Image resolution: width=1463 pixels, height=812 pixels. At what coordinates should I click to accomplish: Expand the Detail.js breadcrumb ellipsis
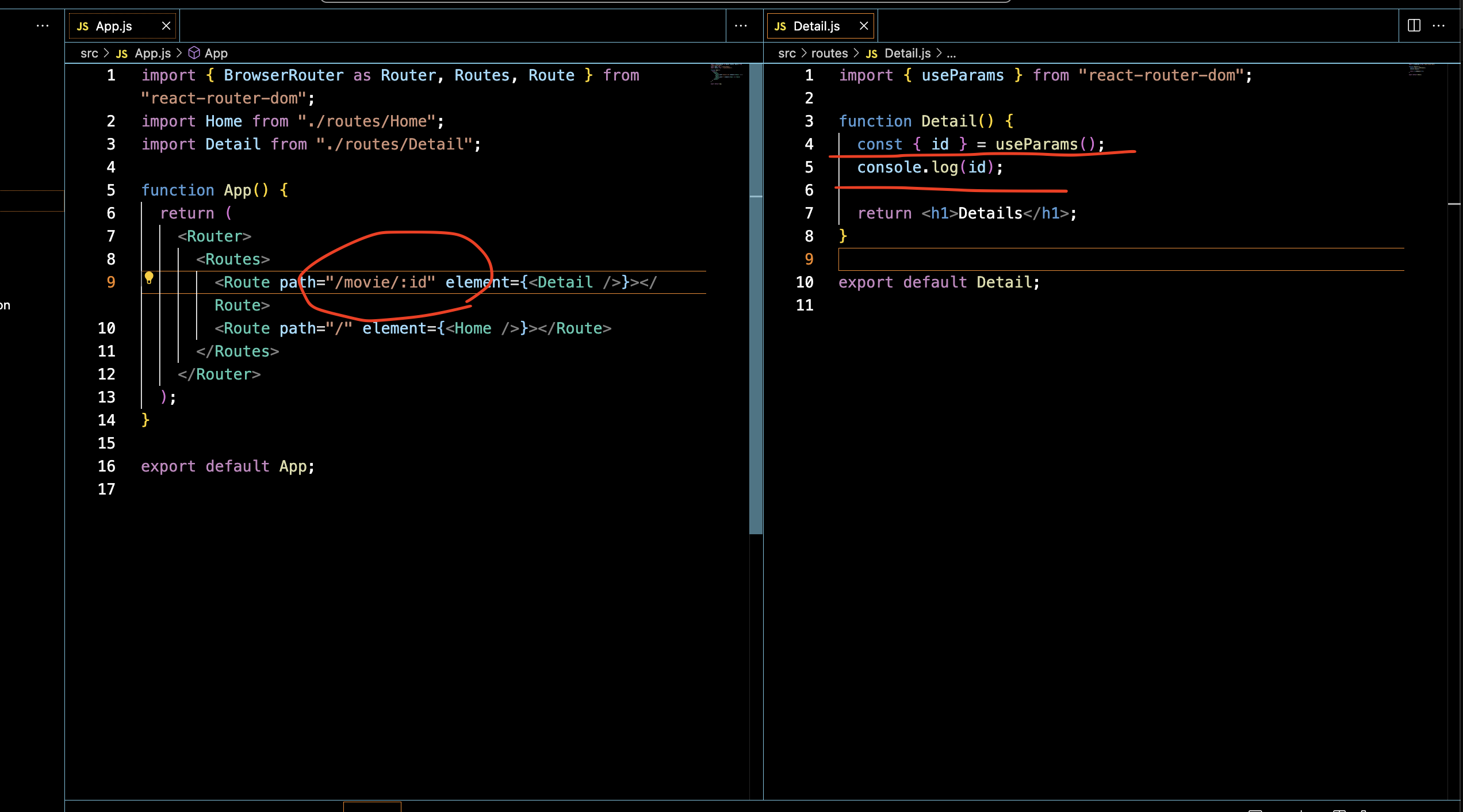point(951,53)
